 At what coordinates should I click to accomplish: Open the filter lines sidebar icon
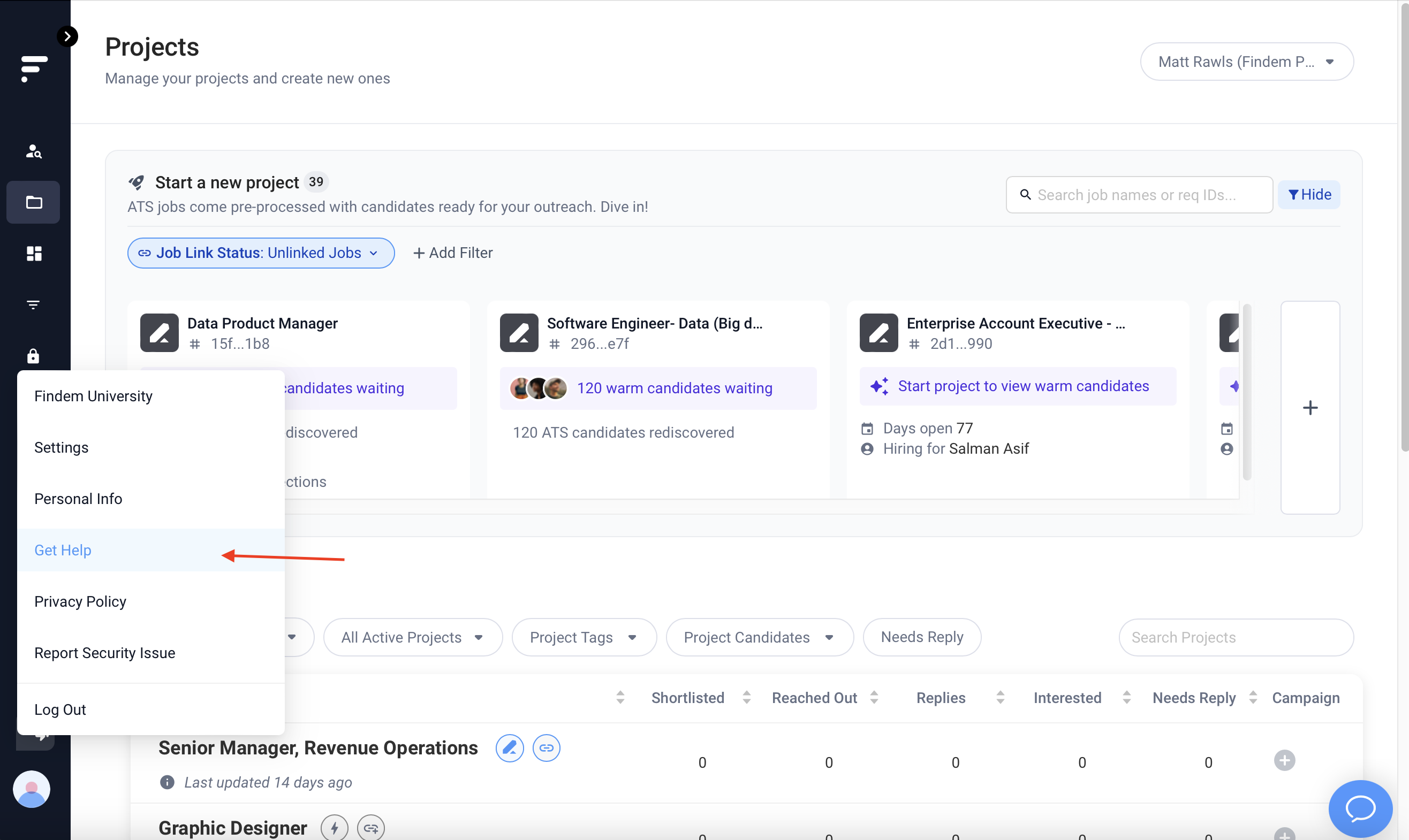[33, 304]
